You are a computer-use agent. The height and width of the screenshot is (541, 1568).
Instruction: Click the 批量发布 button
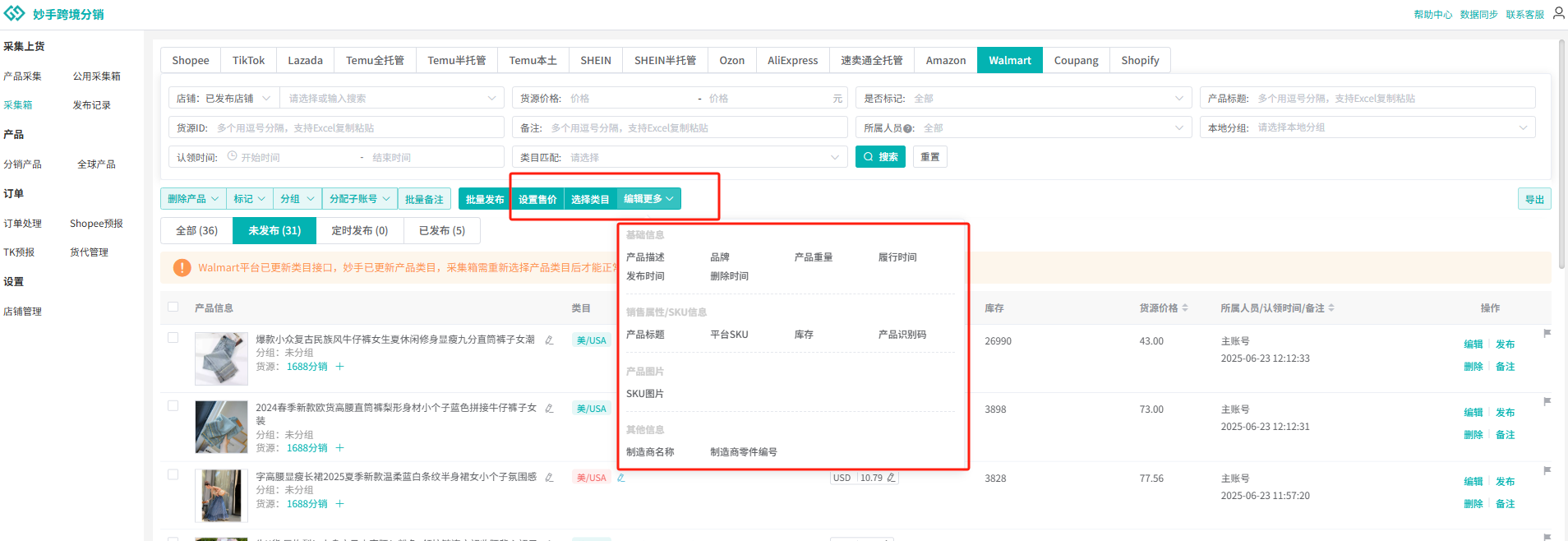(x=485, y=199)
